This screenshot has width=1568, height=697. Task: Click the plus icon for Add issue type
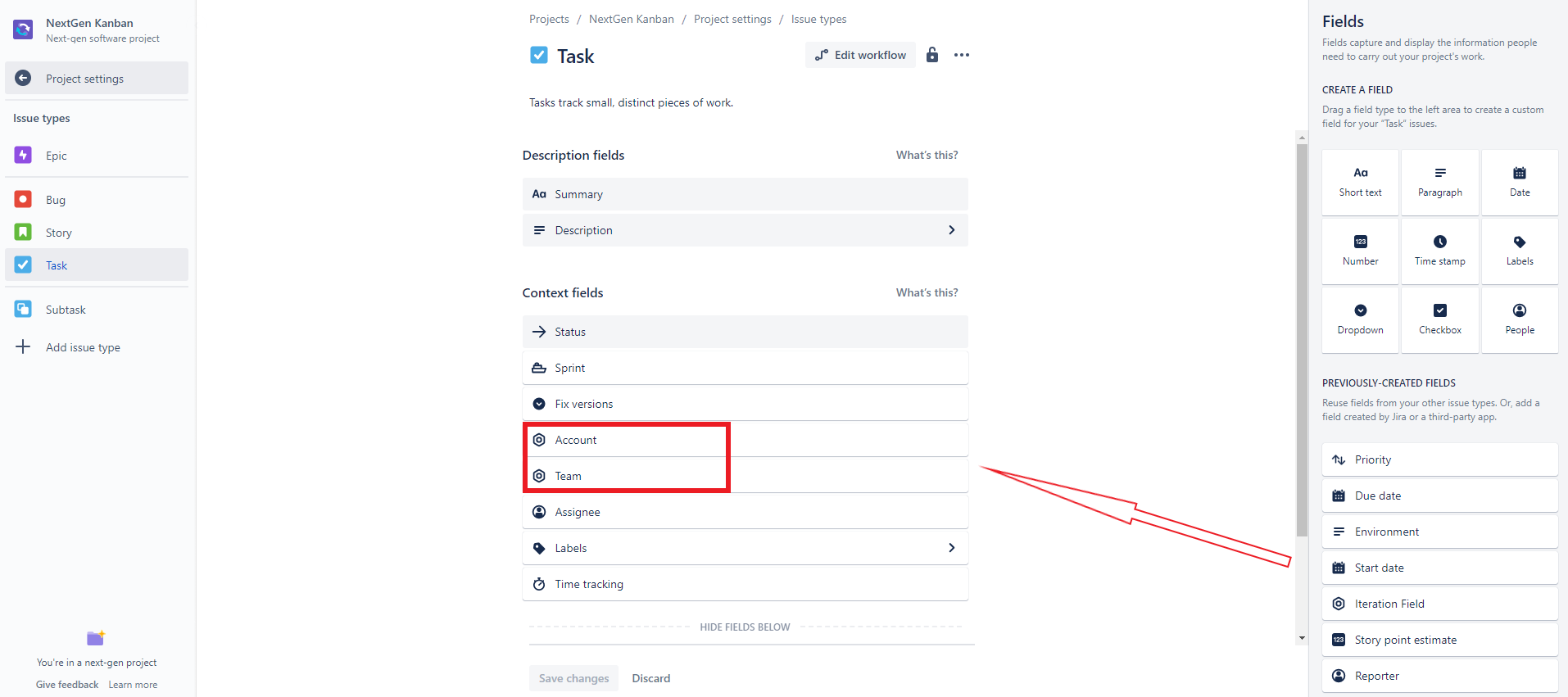coord(23,346)
